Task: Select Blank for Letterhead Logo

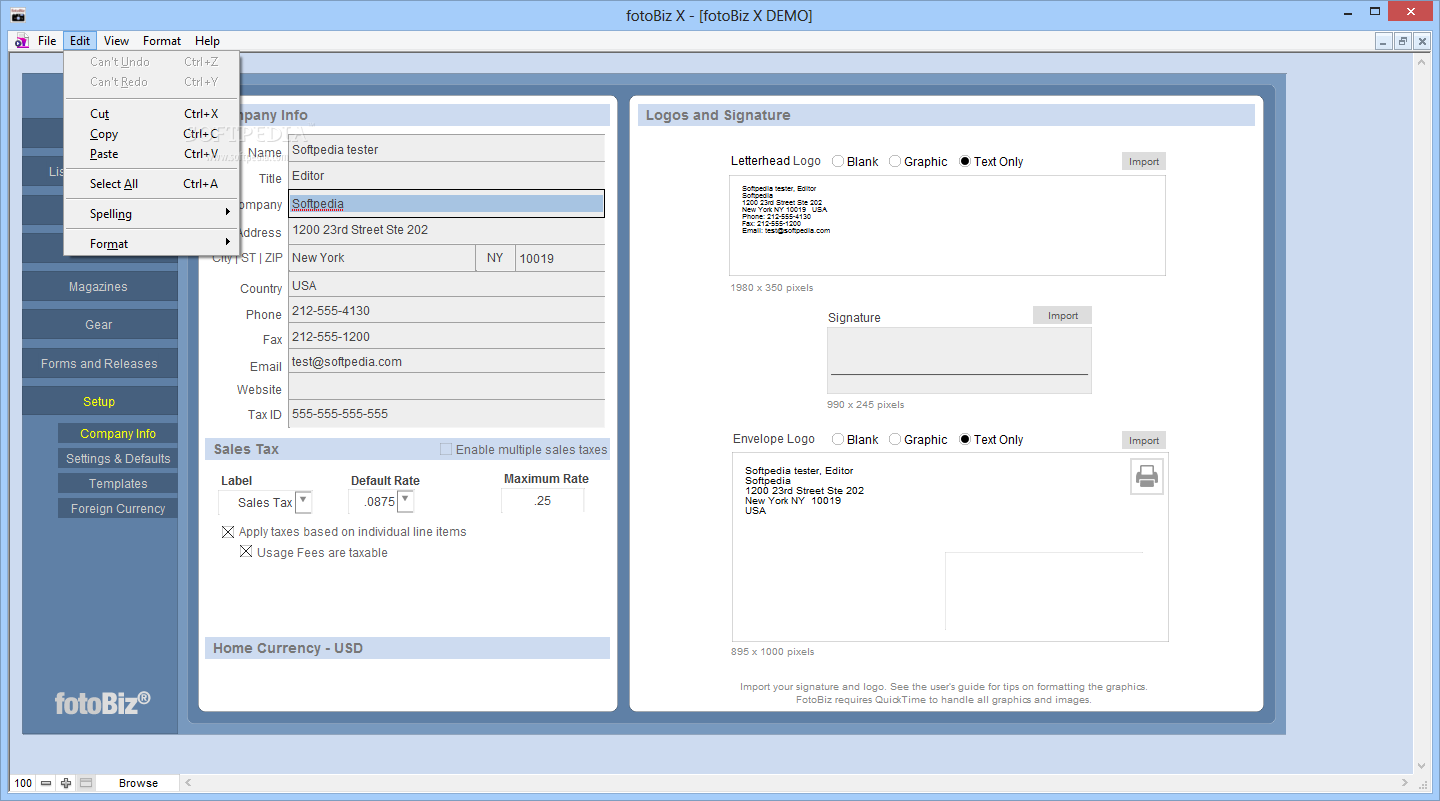Action: 838,161
